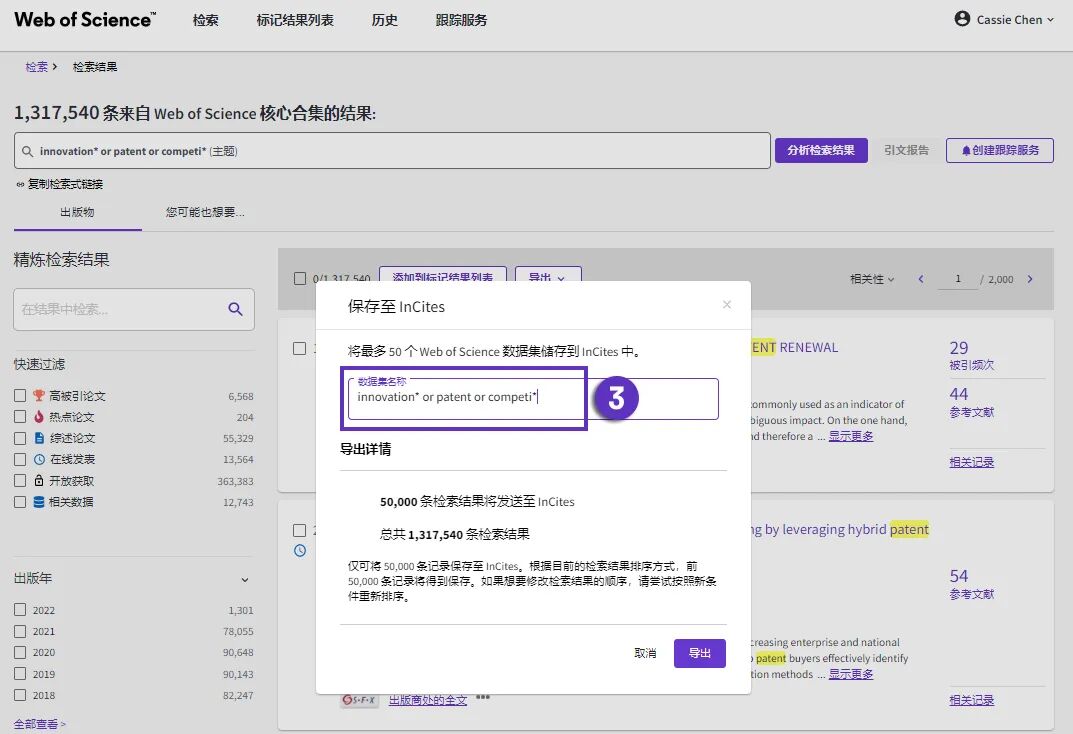Click the early access clock icon in filters
The image size is (1073, 734).
[x=39, y=459]
